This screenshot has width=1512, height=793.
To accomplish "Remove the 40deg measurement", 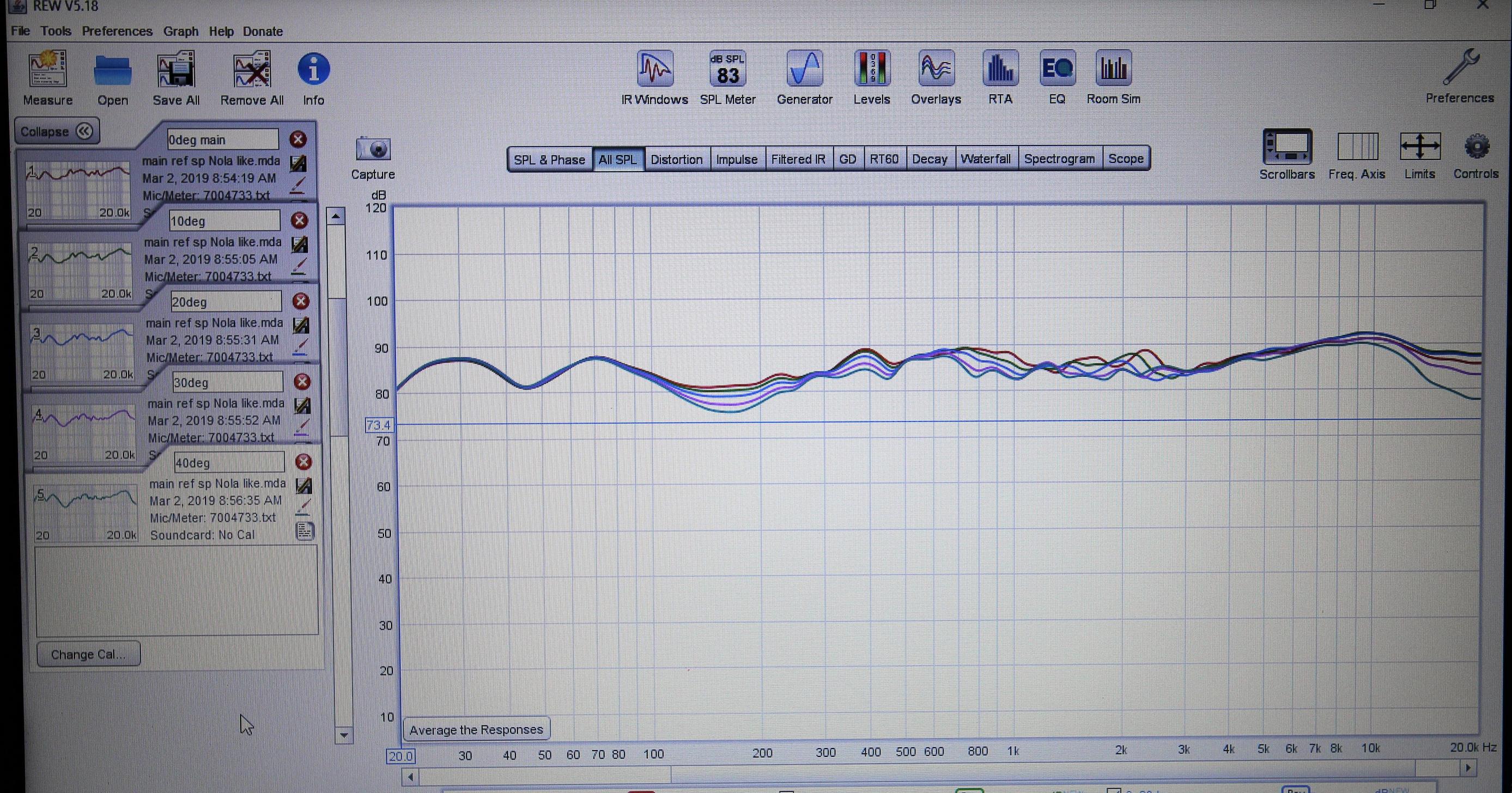I will pyautogui.click(x=303, y=462).
